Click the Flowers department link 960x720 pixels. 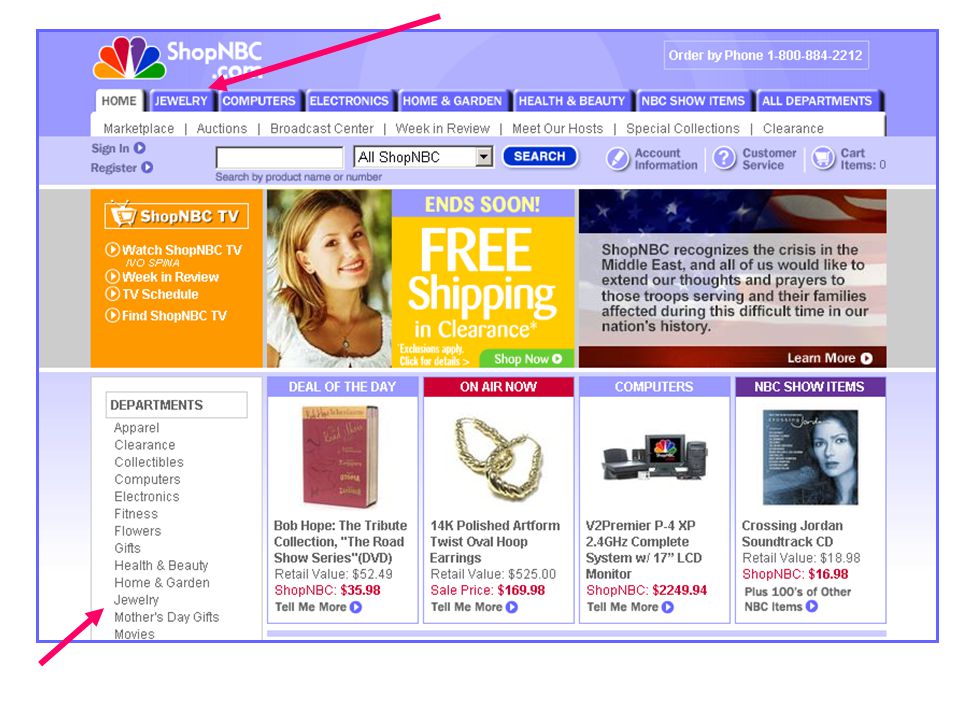coord(138,531)
